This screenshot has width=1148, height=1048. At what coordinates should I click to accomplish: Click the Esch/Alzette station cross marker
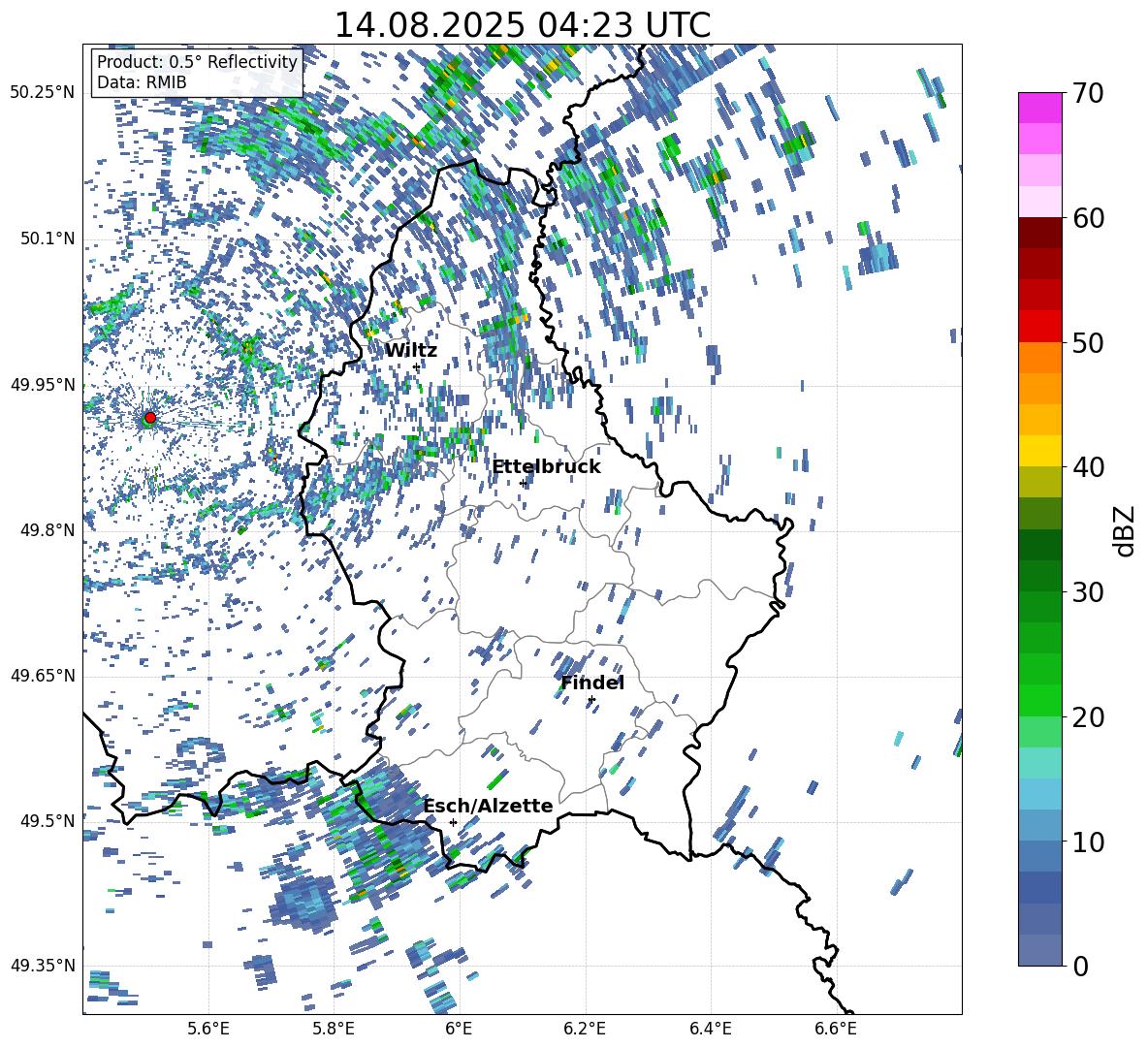pos(453,822)
